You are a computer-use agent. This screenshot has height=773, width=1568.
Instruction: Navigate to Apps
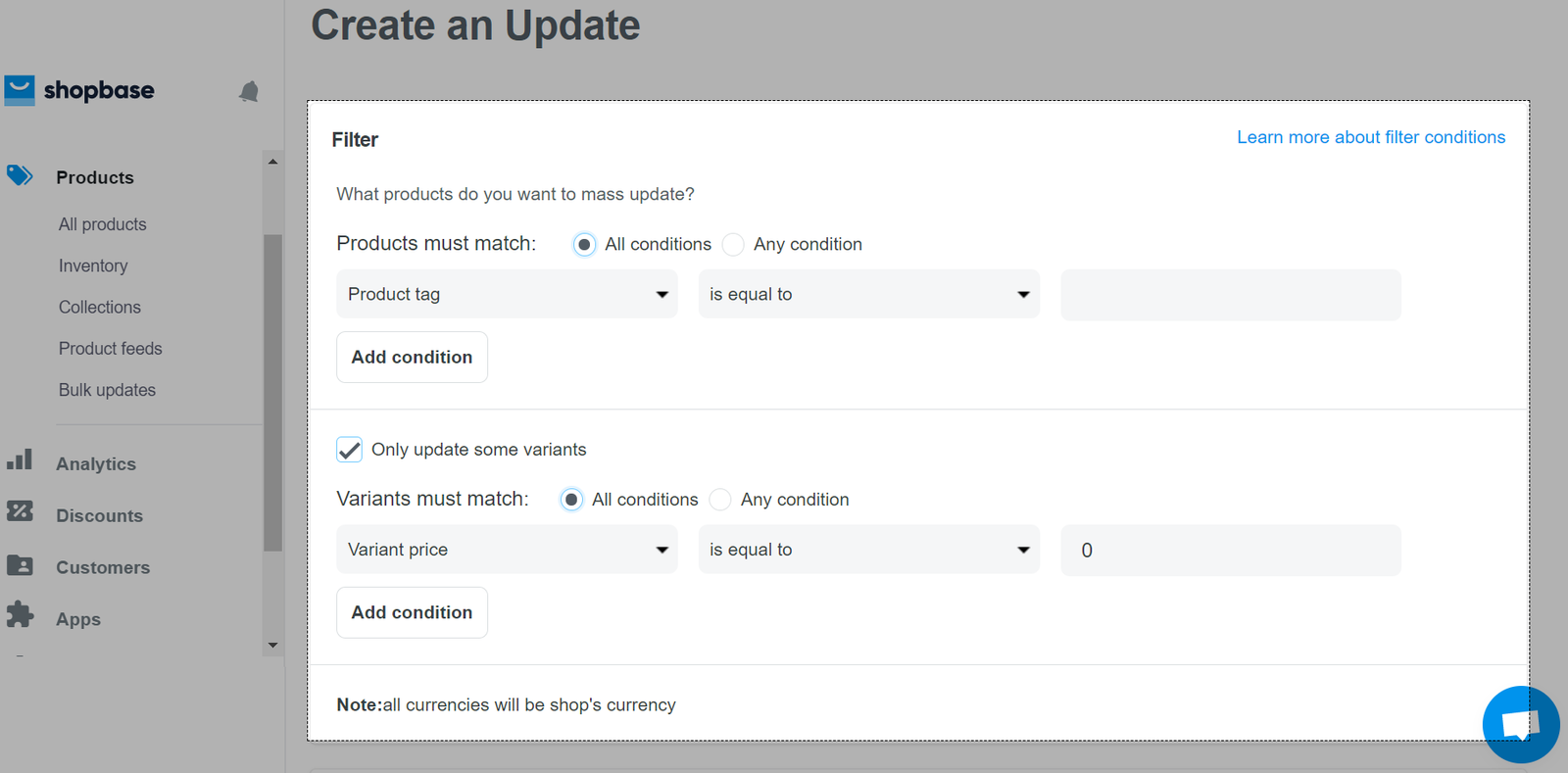[x=78, y=619]
